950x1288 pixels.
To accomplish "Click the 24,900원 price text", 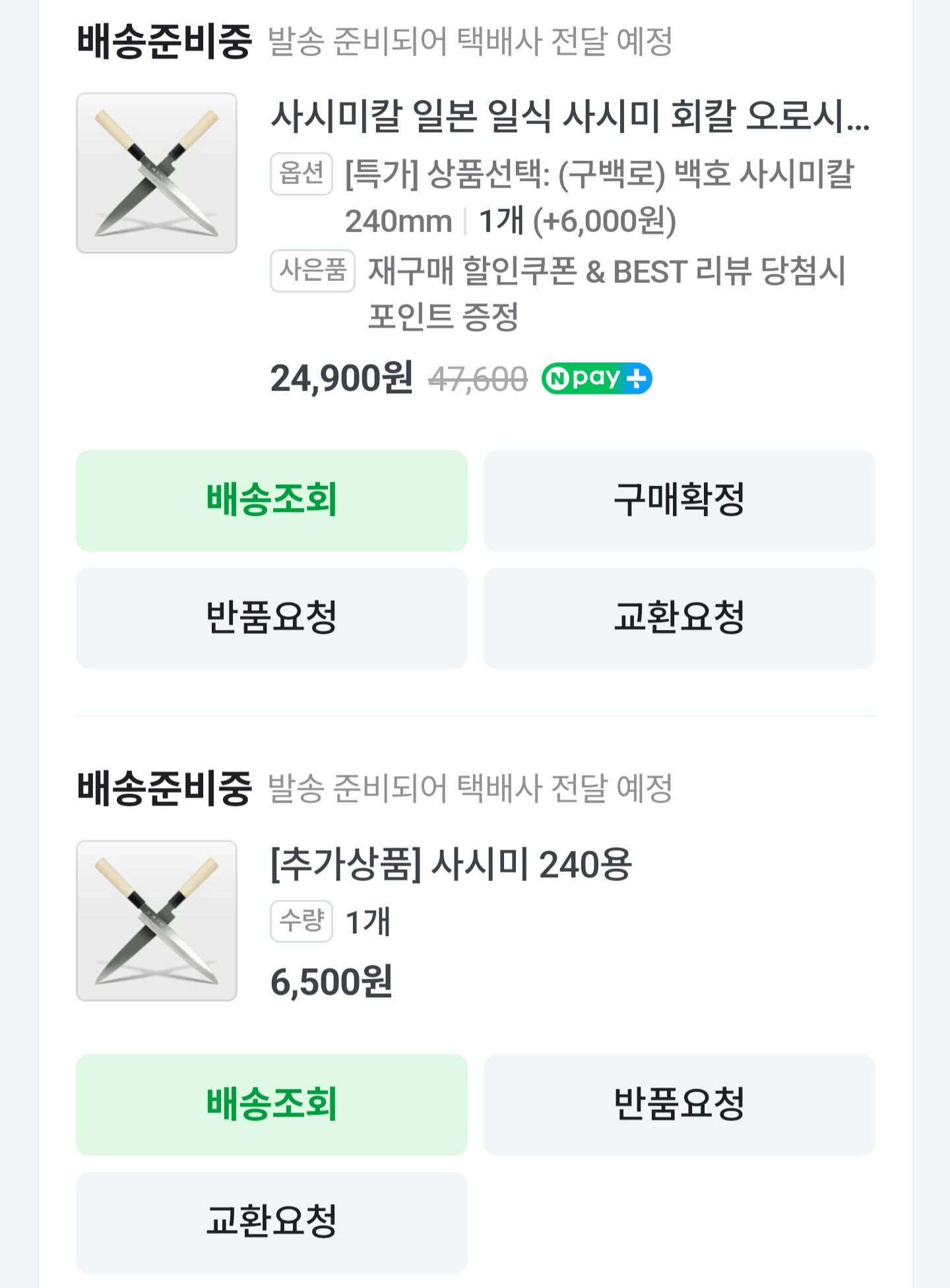I will [x=342, y=379].
